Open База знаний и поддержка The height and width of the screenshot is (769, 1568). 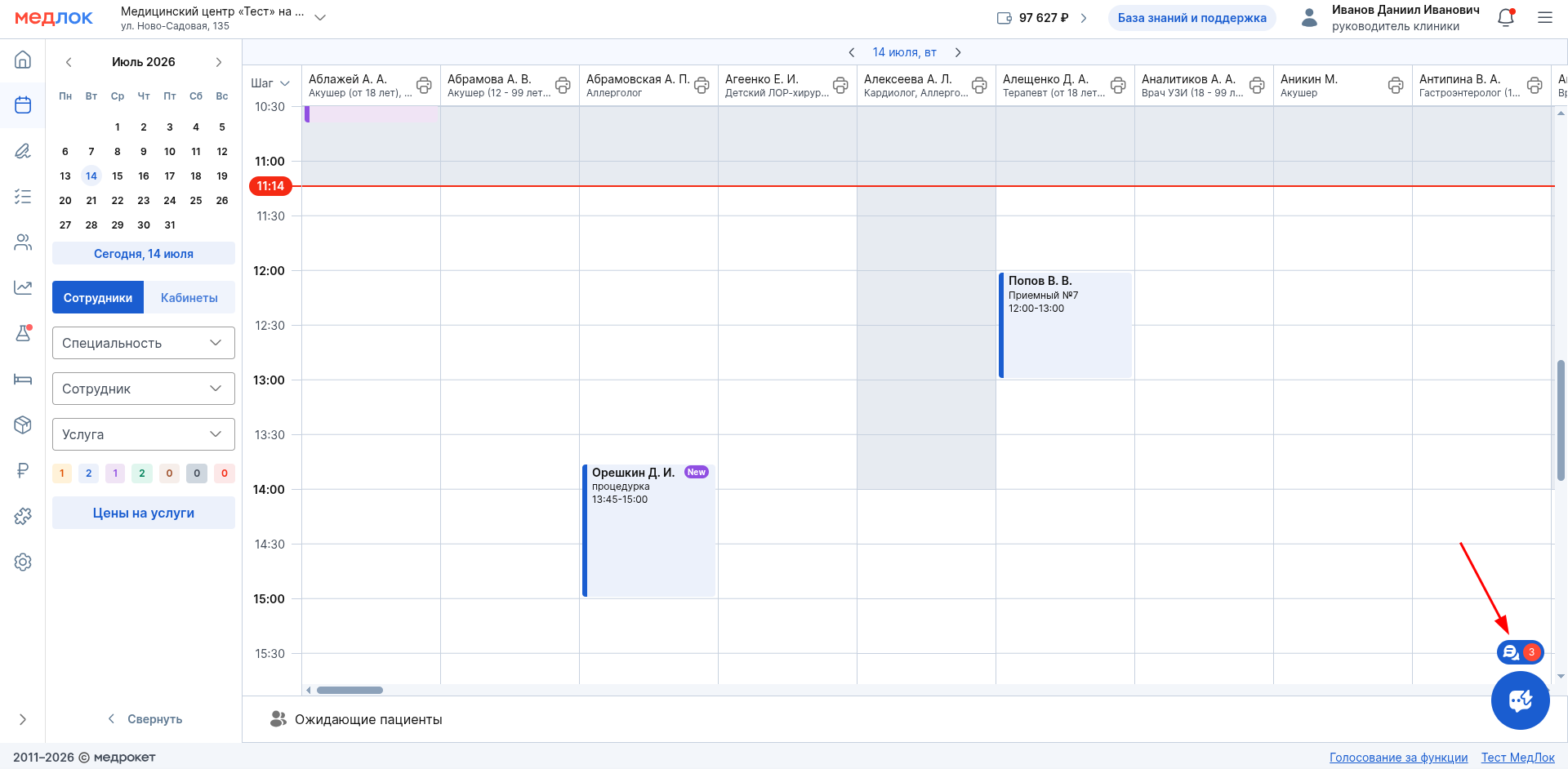[1192, 18]
